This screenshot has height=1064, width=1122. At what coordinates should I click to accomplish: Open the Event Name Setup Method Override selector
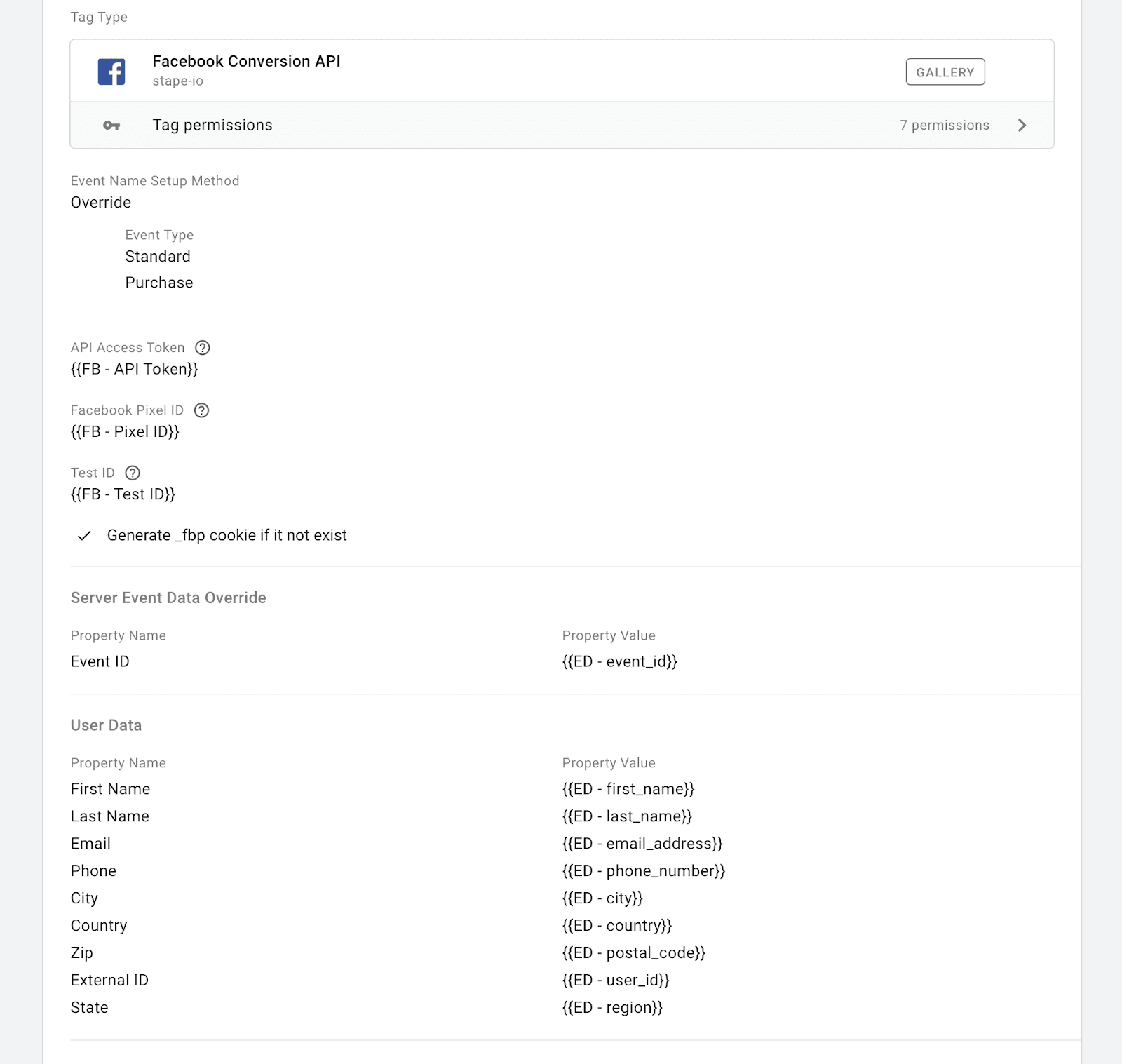[100, 203]
